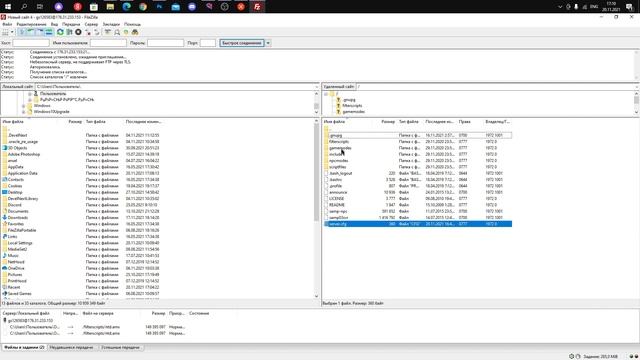Focus the Пароль input field
The height and width of the screenshot is (360, 640).
click(x=165, y=43)
